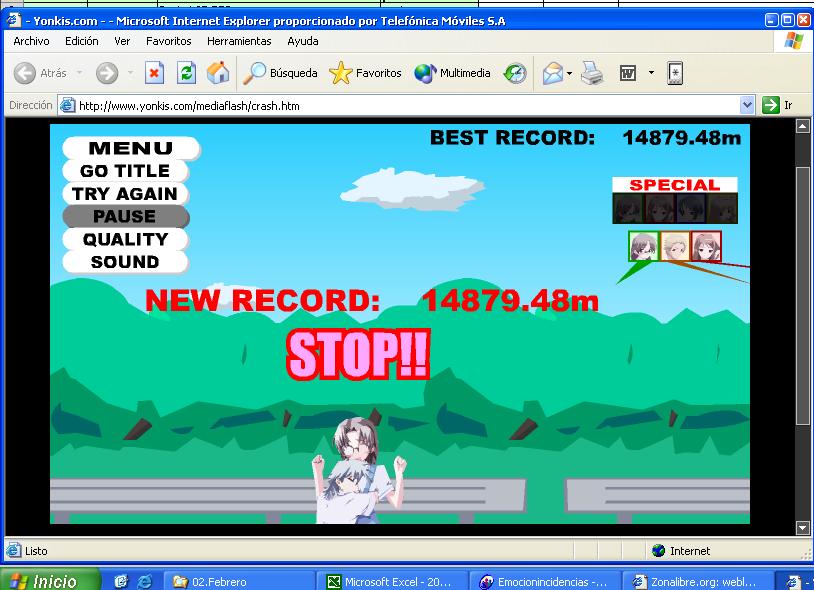This screenshot has width=814, height=590.
Task: Expand the Forward button history dropdown
Action: [130, 73]
